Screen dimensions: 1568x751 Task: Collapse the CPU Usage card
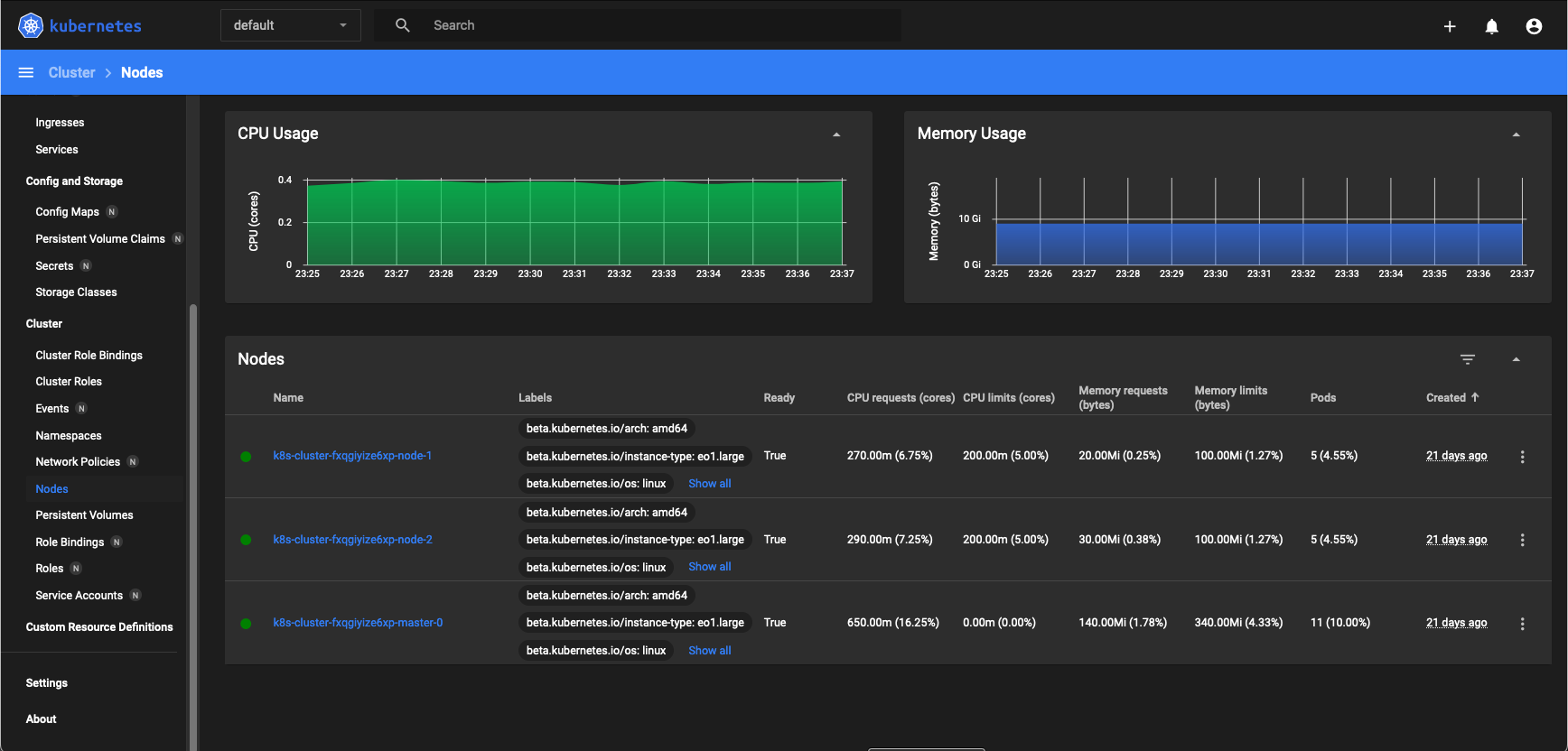836,134
